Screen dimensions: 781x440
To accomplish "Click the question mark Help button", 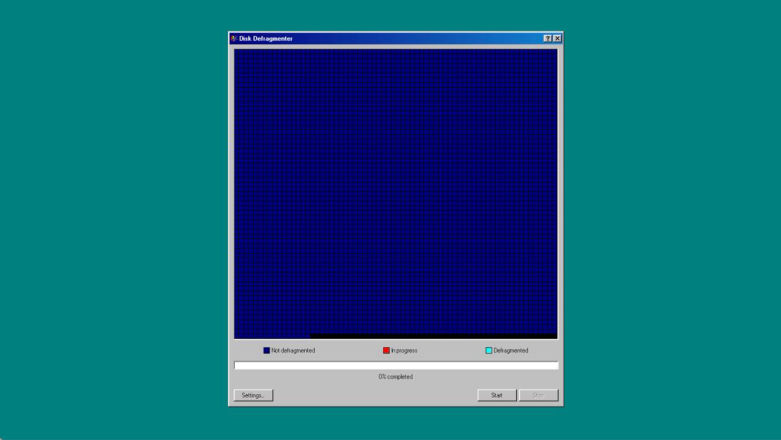I will click(x=547, y=38).
